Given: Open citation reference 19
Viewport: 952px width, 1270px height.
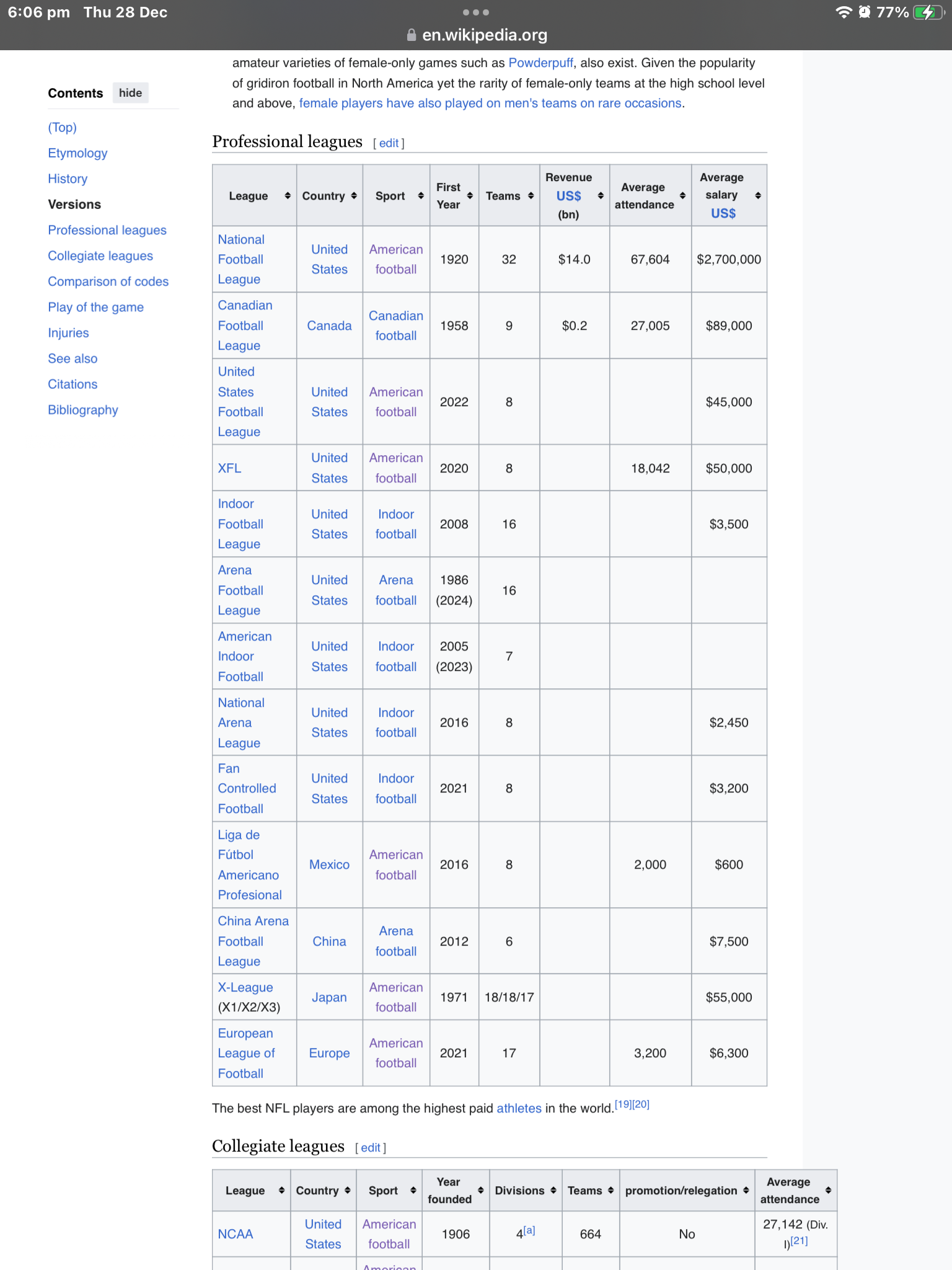Looking at the screenshot, I should (x=623, y=1104).
